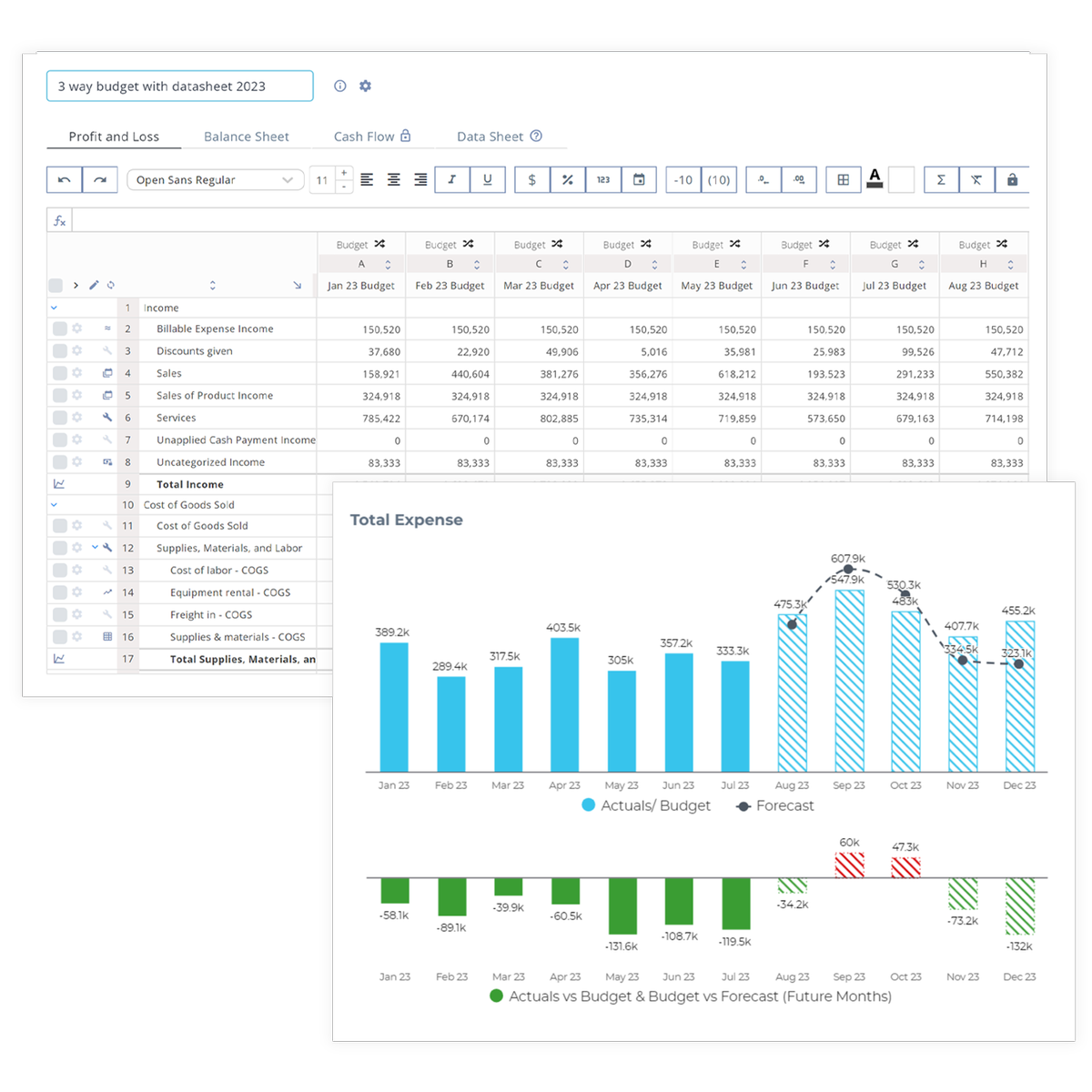Click table icon on Supplies & materials row
This screenshot has height=1092, width=1092.
click(x=107, y=637)
